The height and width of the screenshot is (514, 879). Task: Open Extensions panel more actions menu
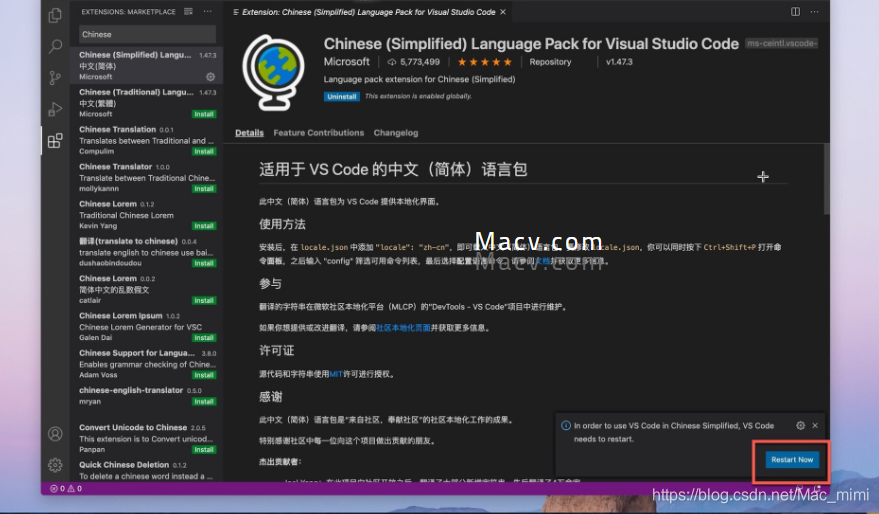pyautogui.click(x=207, y=12)
